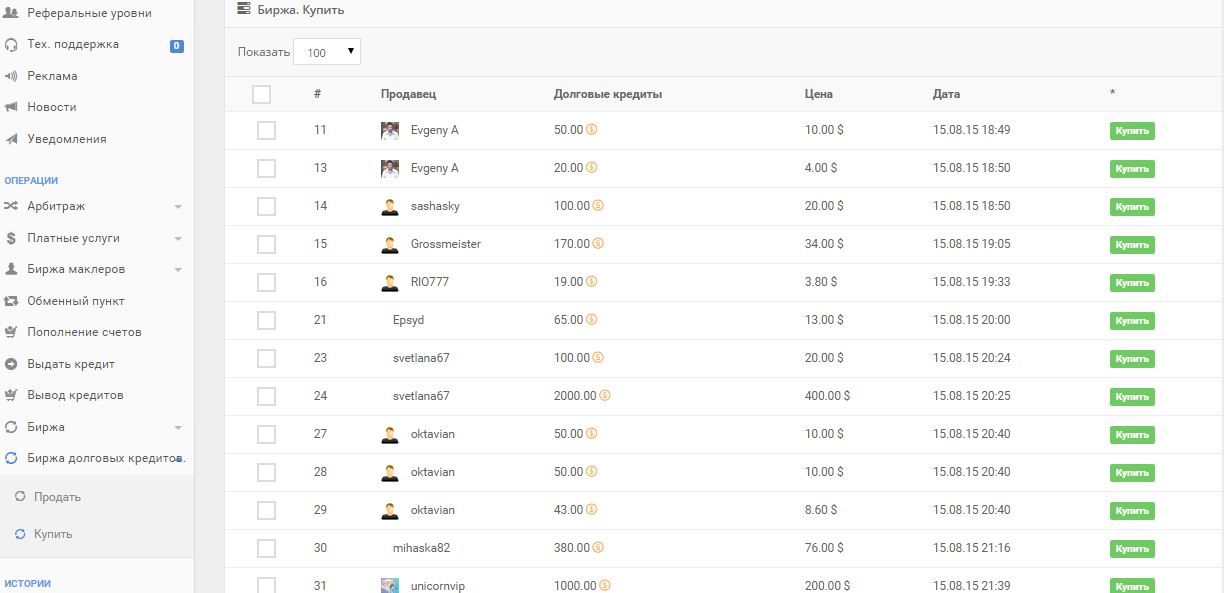Viewport: 1224px width, 593px height.
Task: Click the Реклама speaker icon
Action: [x=11, y=76]
